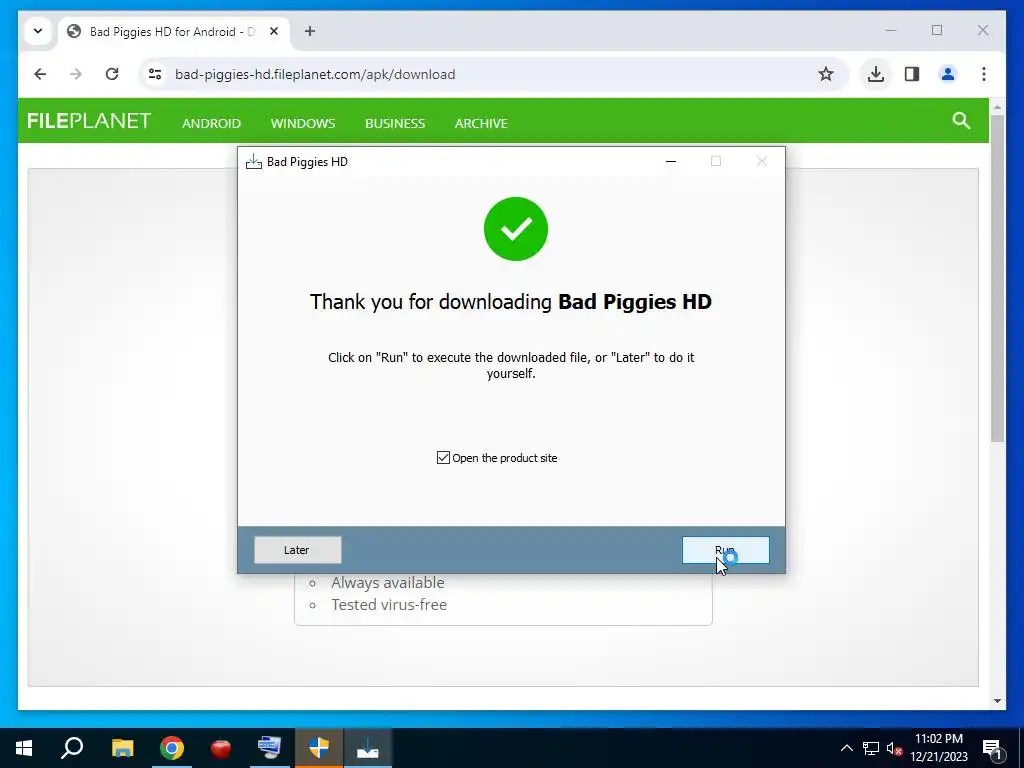
Task: Open the Chrome profile avatar
Action: point(948,74)
